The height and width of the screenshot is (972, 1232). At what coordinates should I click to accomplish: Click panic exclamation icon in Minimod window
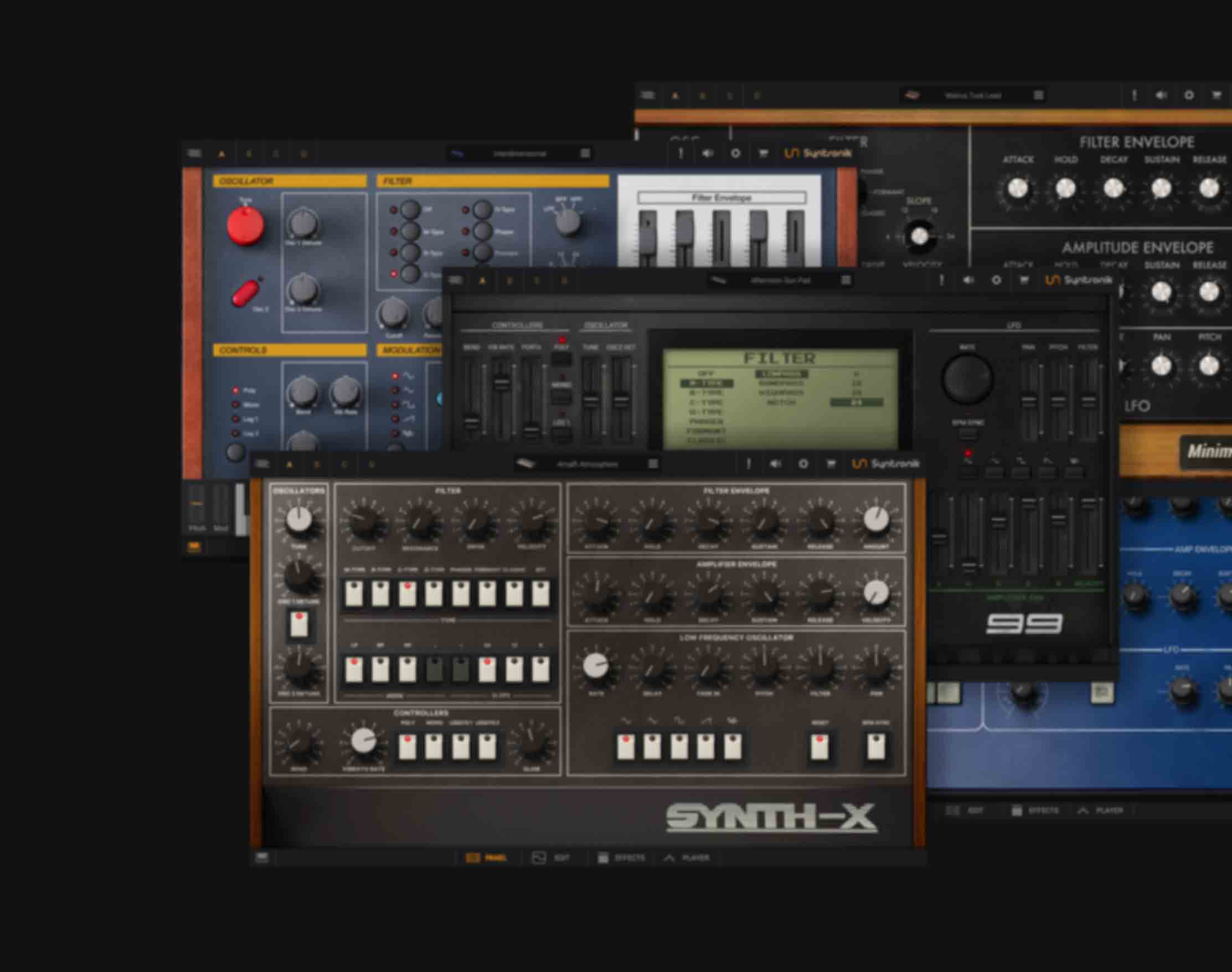pyautogui.click(x=1134, y=95)
